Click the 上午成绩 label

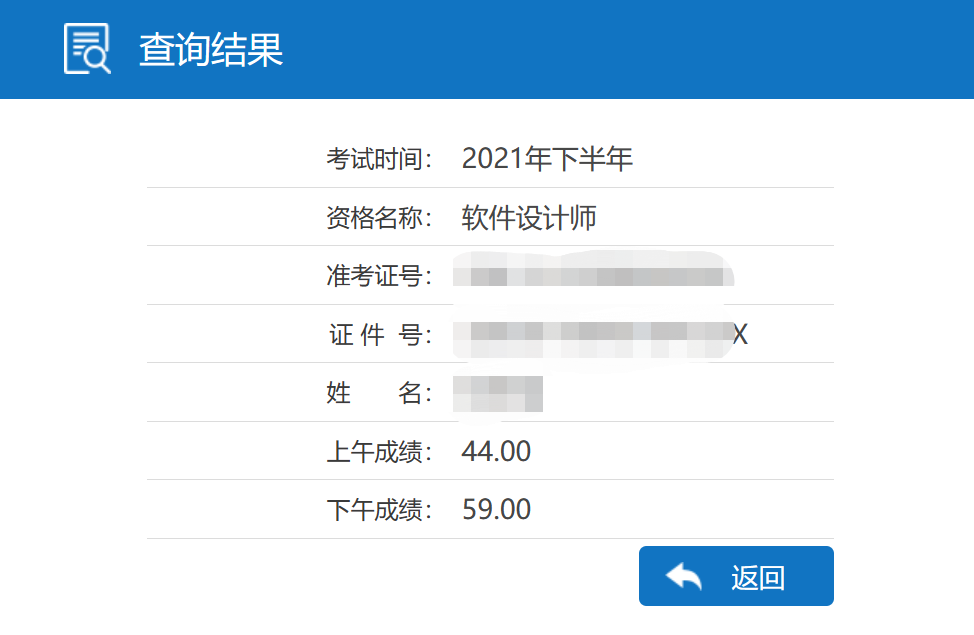tap(379, 452)
